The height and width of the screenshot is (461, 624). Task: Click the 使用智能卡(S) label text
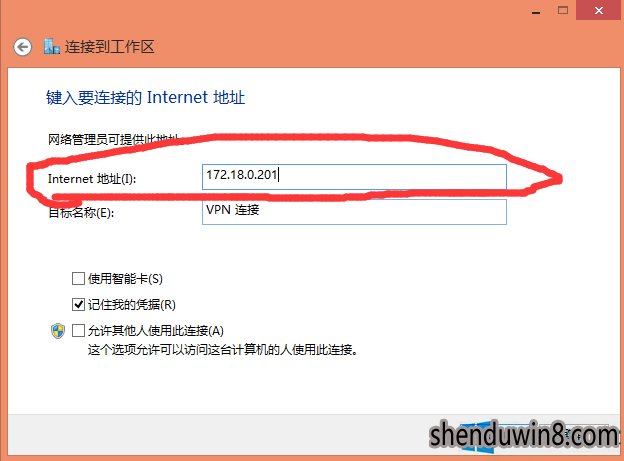click(x=125, y=279)
